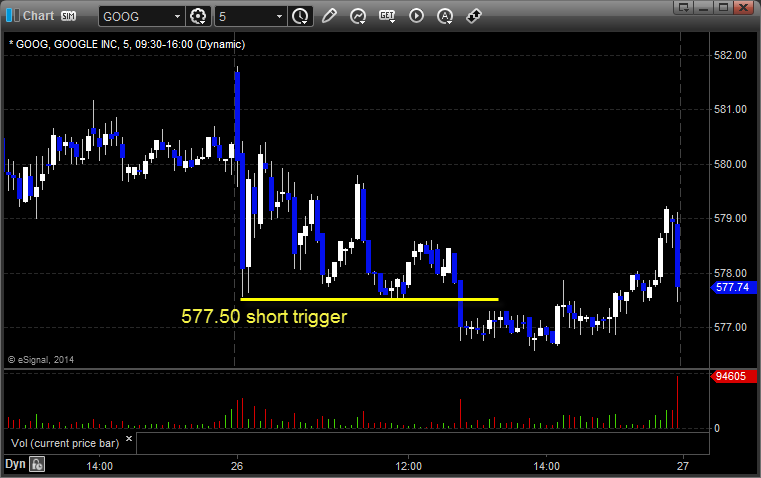Viewport: 761px width, 478px height.
Task: Open the GOOG symbol dropdown
Action: [177, 16]
